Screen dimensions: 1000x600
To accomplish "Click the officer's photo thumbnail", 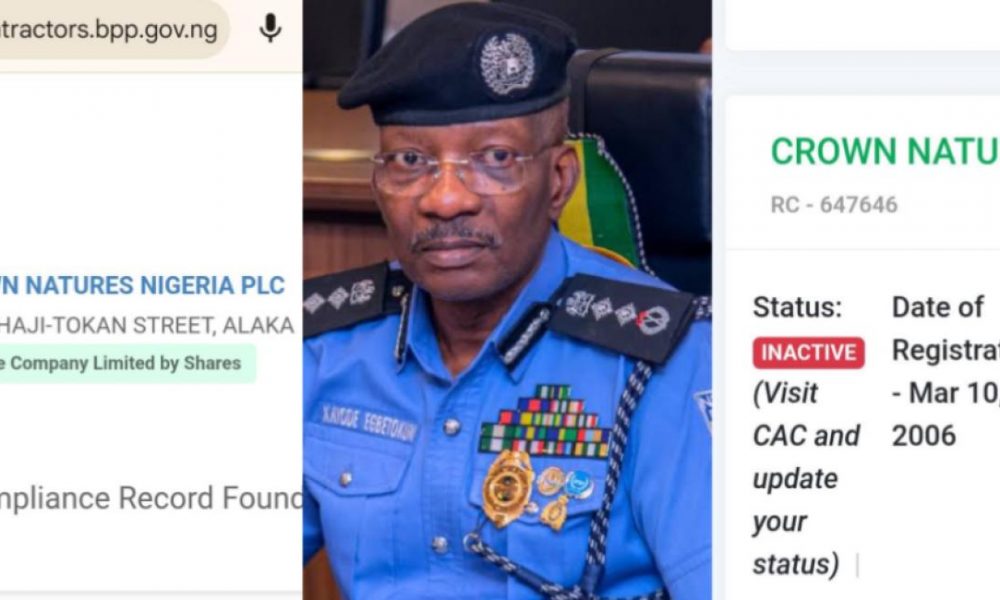I will tap(507, 300).
